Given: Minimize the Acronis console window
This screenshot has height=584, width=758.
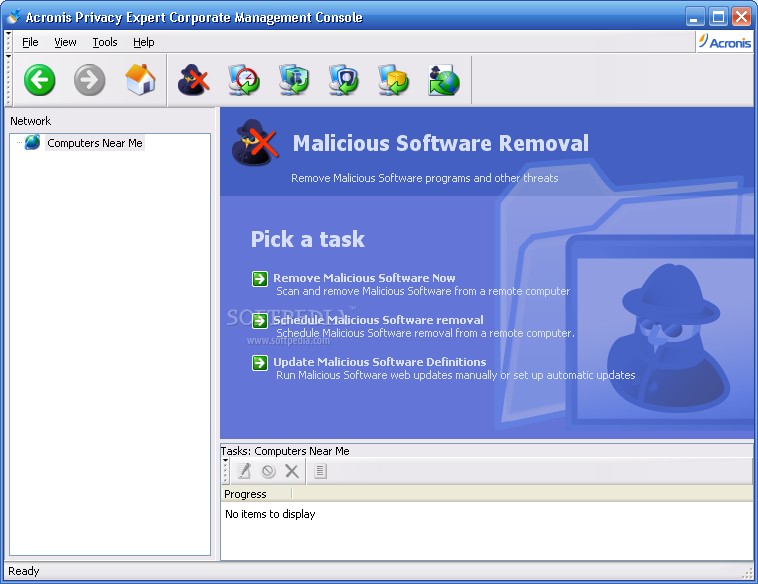Looking at the screenshot, I should pos(695,17).
